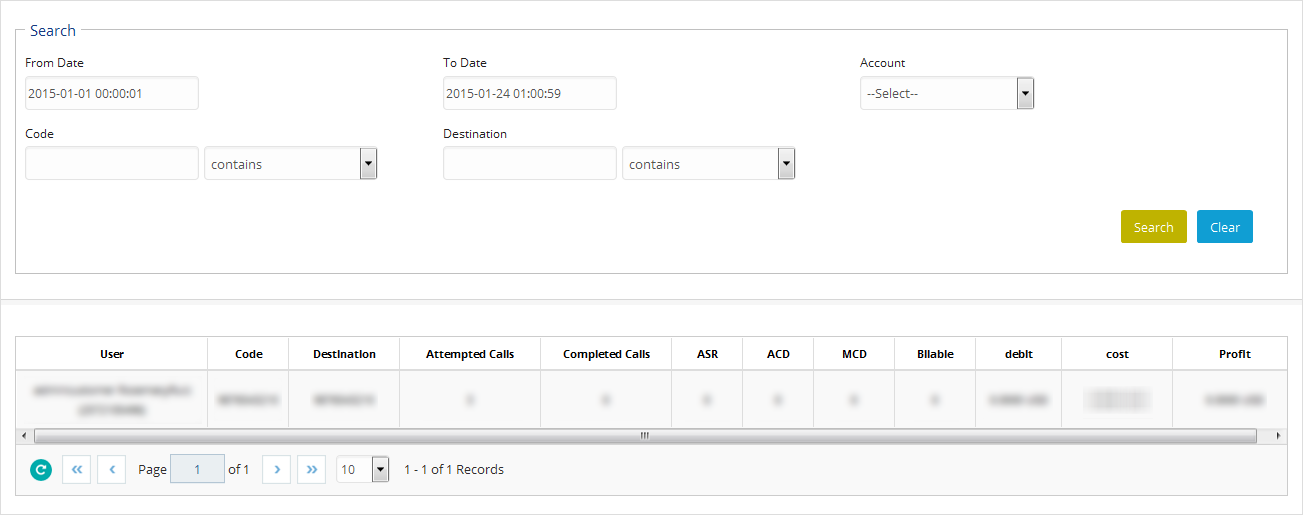1303x515 pixels.
Task: Edit the page number field
Action: (x=197, y=469)
